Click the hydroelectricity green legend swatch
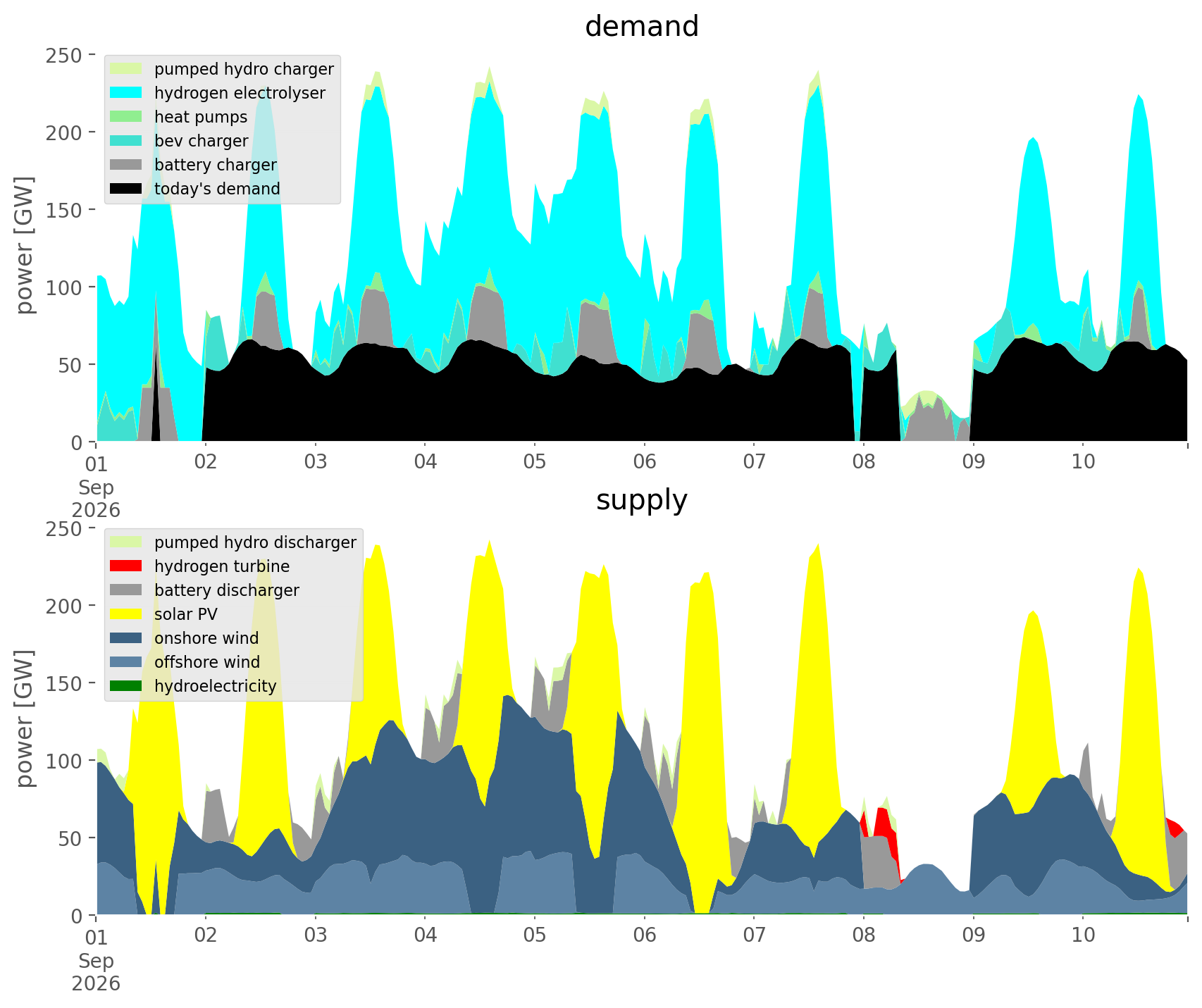This screenshot has width=1202, height=1008. [126, 686]
